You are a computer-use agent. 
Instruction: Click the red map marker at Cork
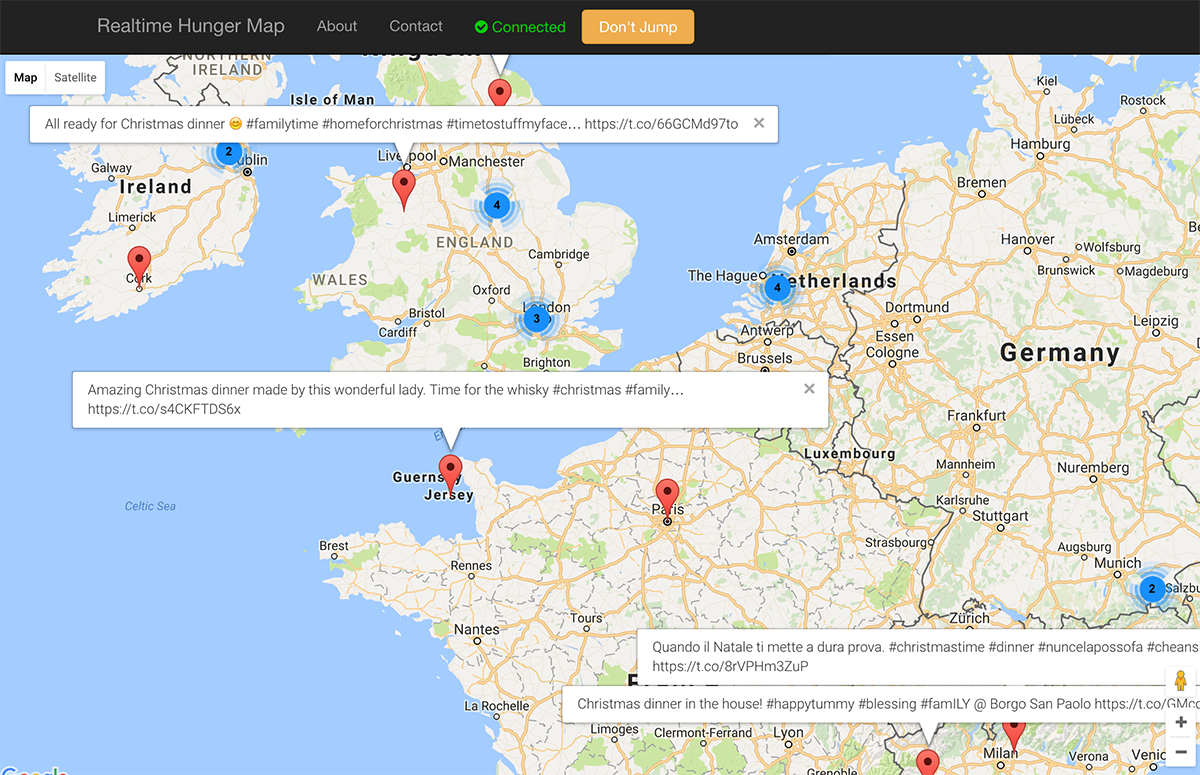click(x=139, y=260)
